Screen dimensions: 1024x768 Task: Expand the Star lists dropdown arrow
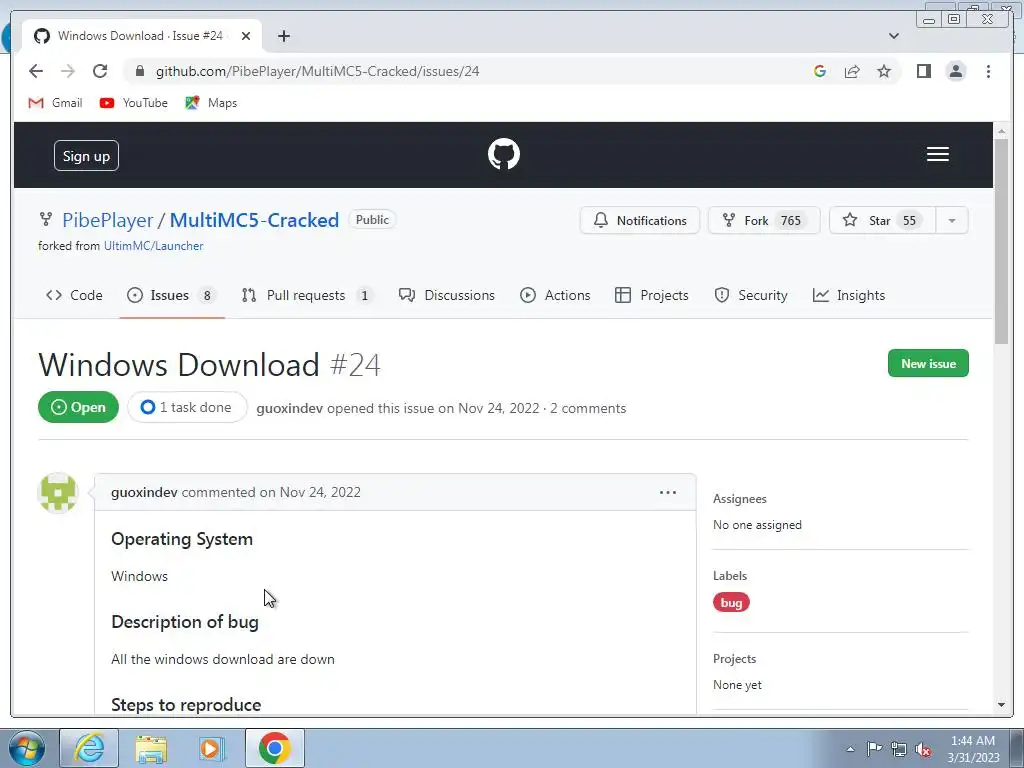point(952,220)
